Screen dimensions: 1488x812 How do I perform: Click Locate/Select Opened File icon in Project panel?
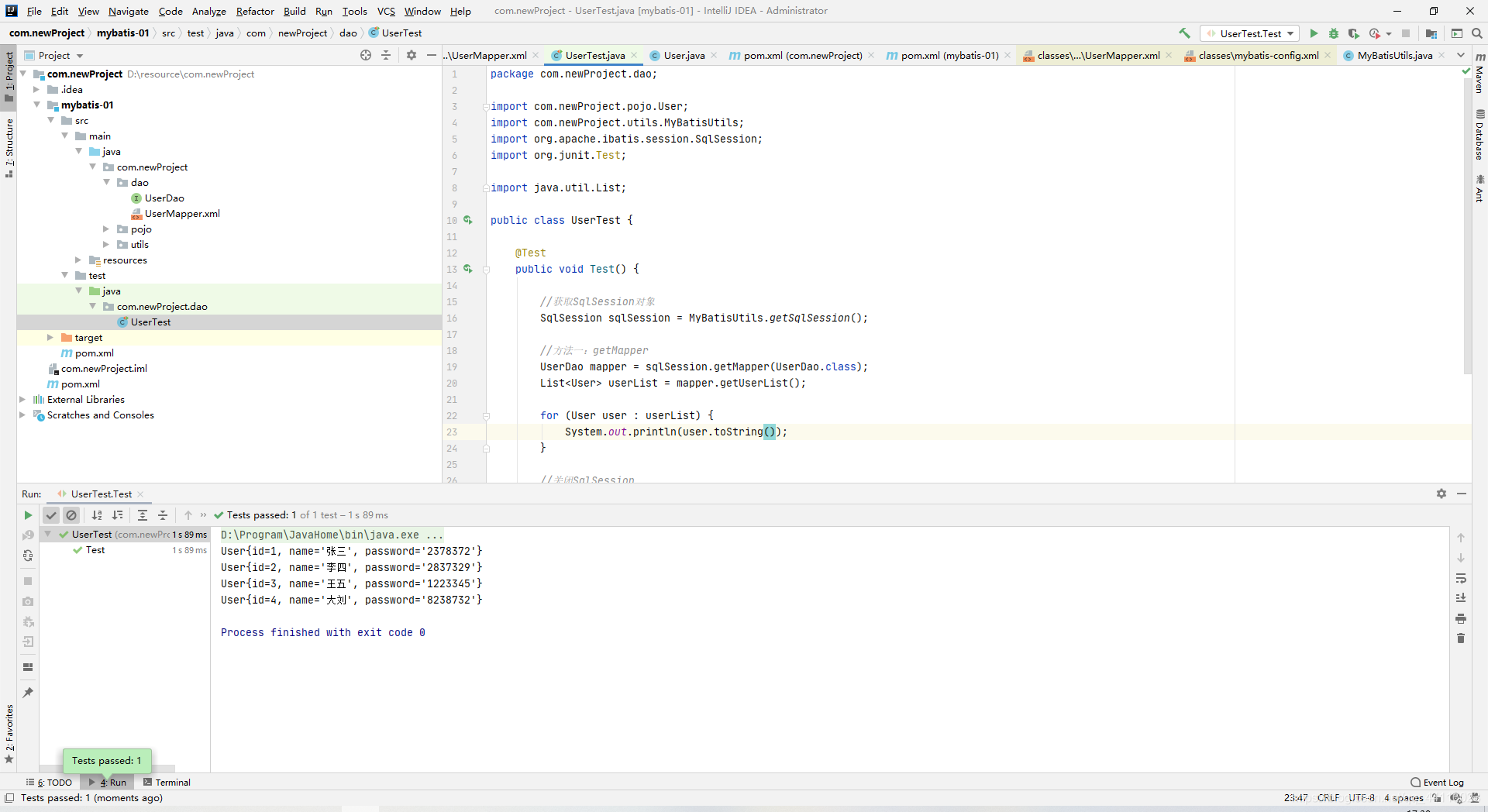[x=366, y=55]
